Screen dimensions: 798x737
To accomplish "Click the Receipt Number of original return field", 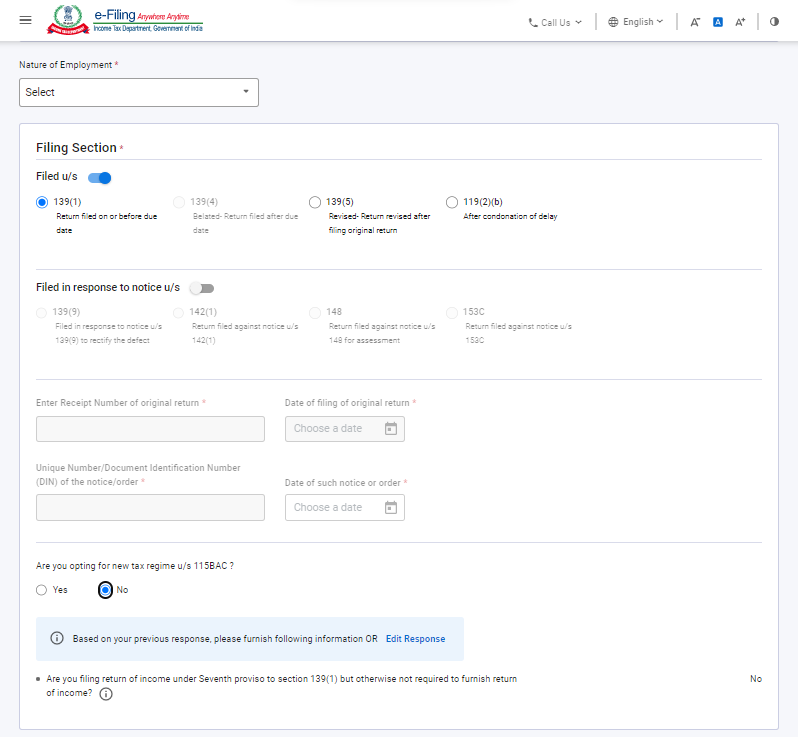I will pyautogui.click(x=150, y=429).
